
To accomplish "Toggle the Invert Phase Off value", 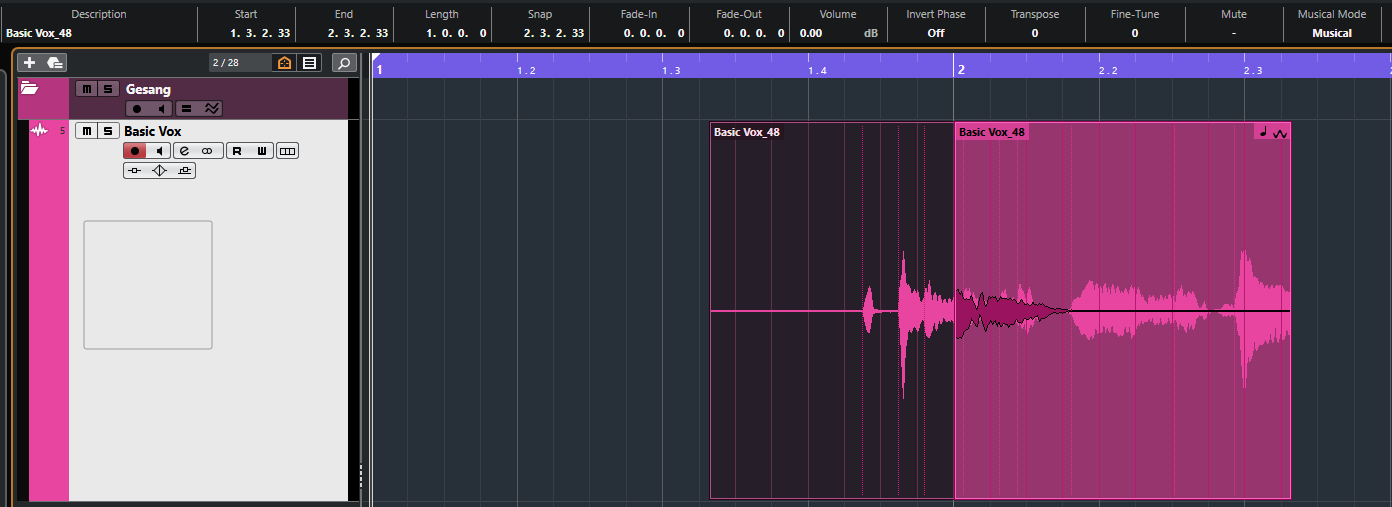I will pyautogui.click(x=936, y=33).
